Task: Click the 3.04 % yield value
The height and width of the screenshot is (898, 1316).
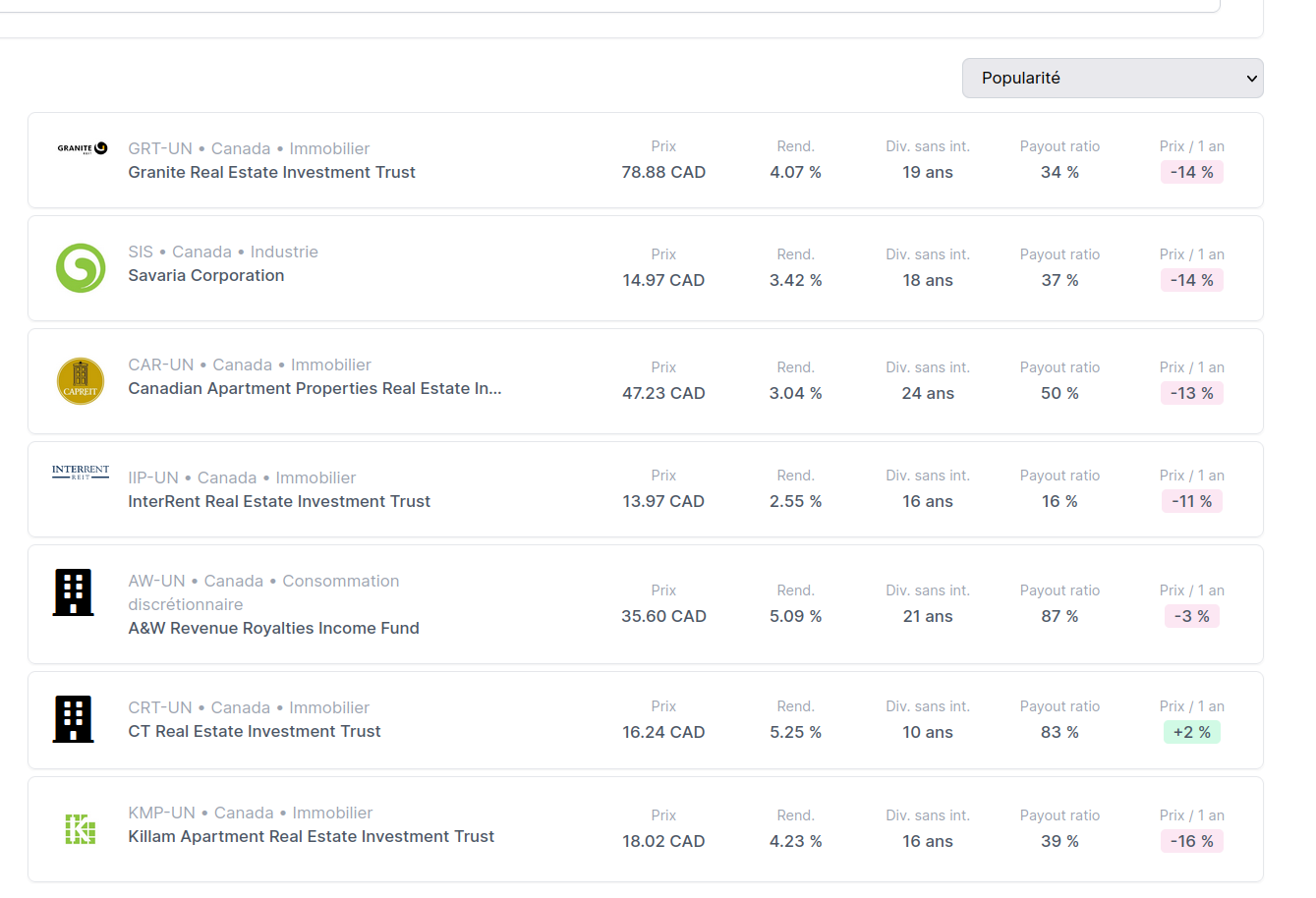Action: [795, 393]
